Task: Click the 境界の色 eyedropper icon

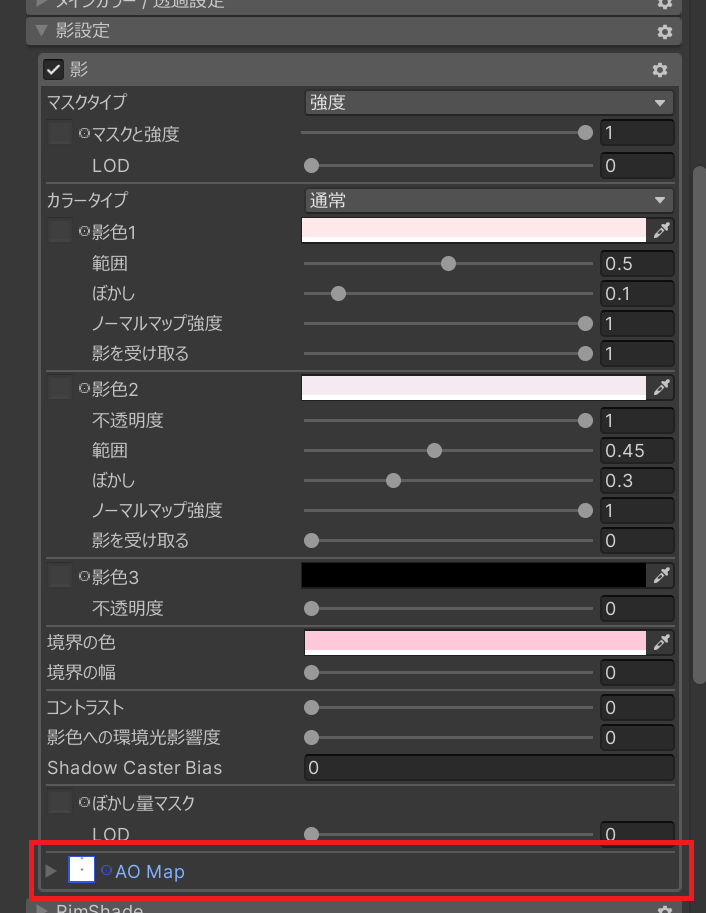Action: [x=661, y=642]
